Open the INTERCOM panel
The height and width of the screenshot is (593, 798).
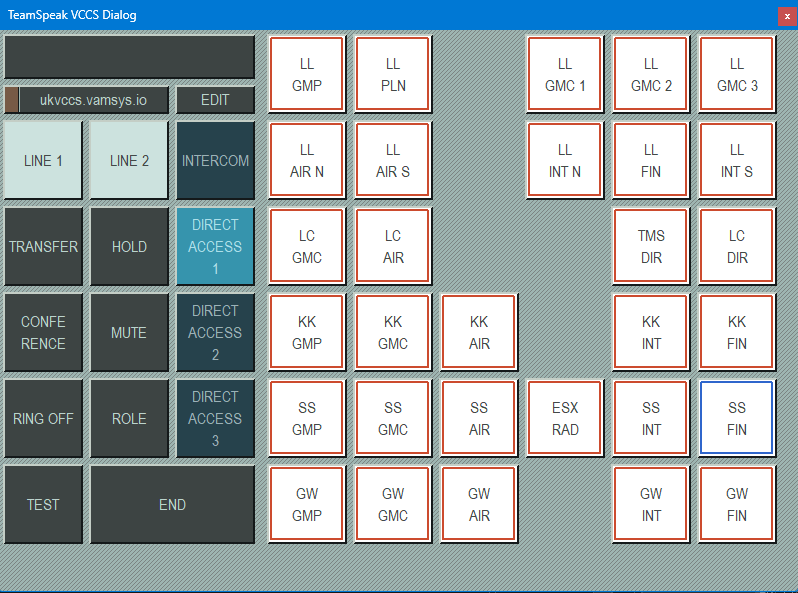[215, 161]
